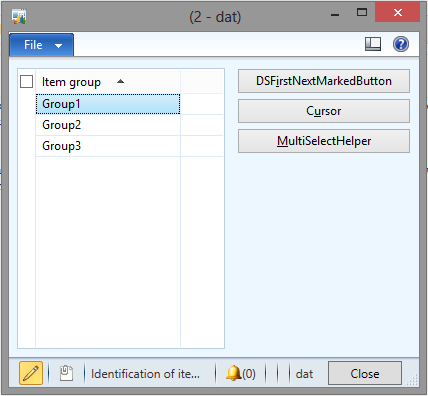Select the Group2 row
Screen dimensions: 428x396
tap(108, 125)
